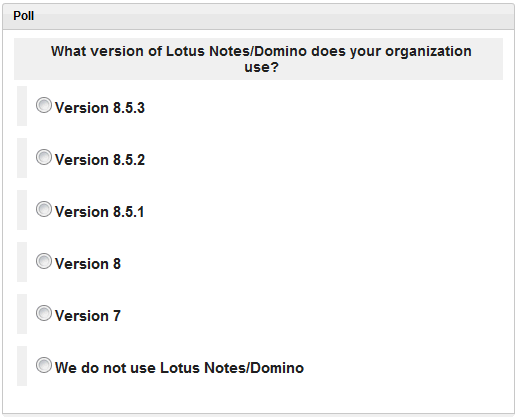Click the poll question heading text
Image resolution: width=520 pixels, height=420 pixels.
[x=261, y=59]
